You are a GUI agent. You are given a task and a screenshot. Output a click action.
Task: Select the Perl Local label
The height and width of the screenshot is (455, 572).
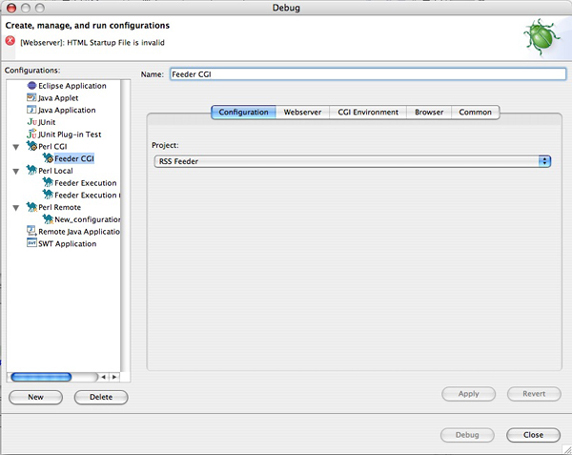[55, 171]
